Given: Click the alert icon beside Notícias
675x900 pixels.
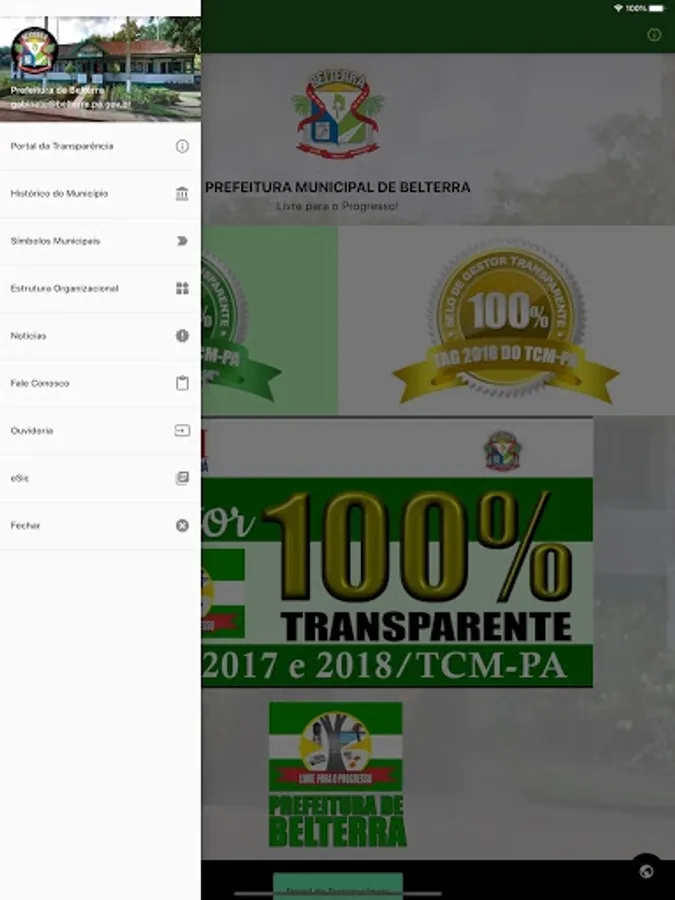Looking at the screenshot, I should (x=182, y=336).
